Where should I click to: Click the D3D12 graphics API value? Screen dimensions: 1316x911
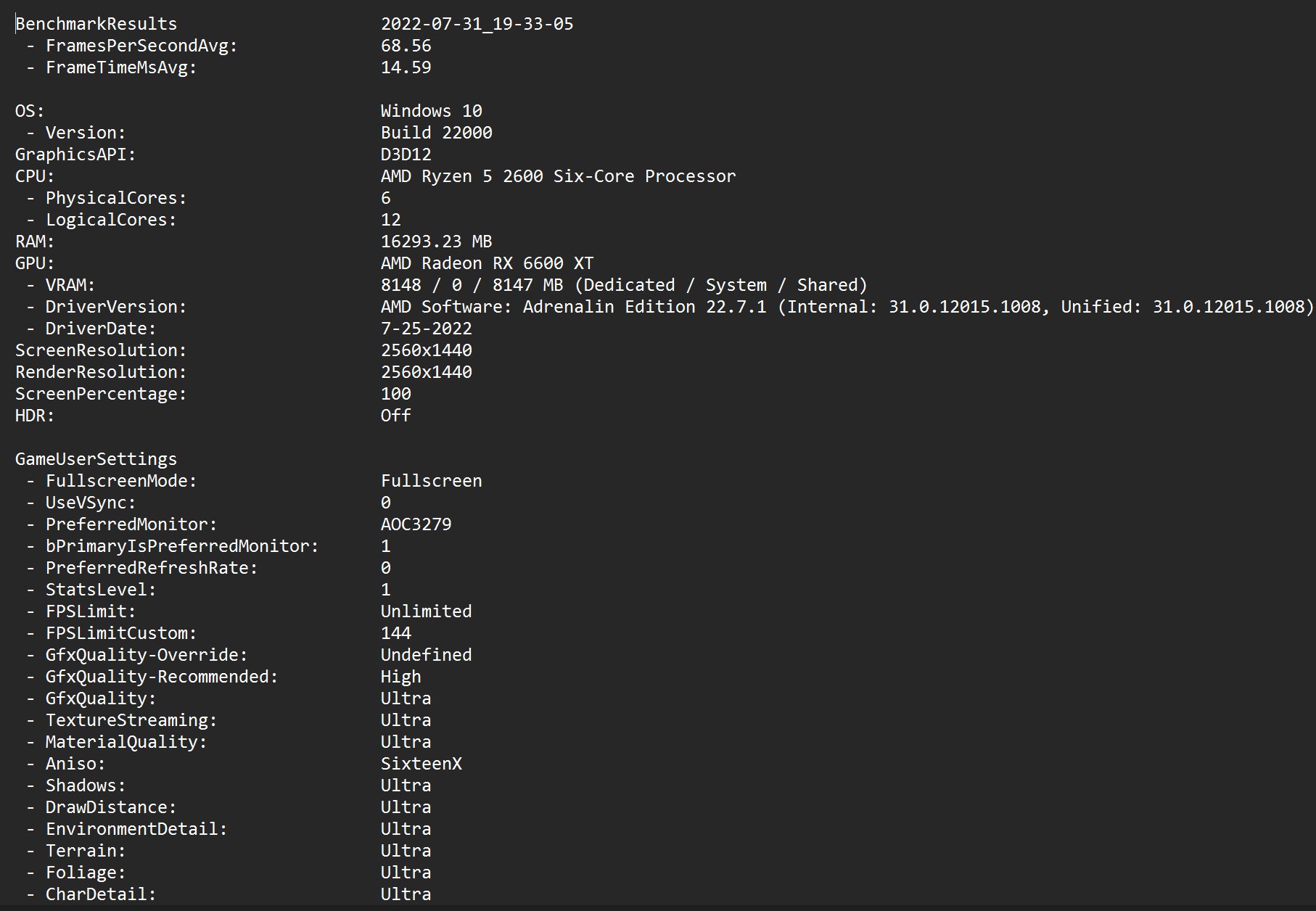tap(406, 154)
